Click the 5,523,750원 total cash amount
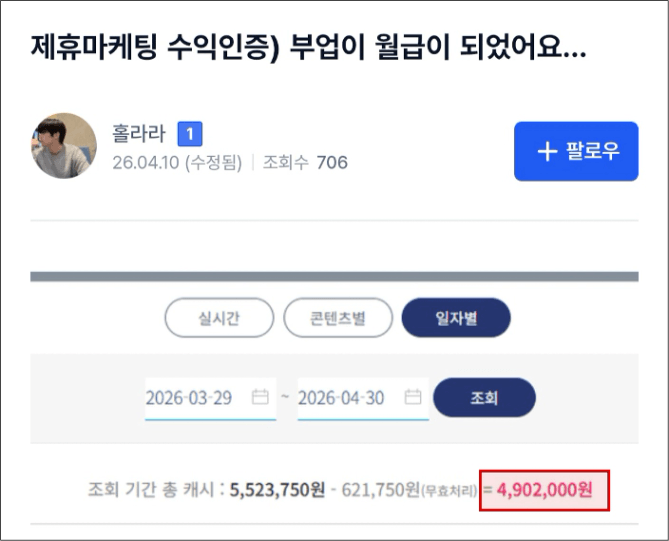The width and height of the screenshot is (669, 541). [277, 490]
